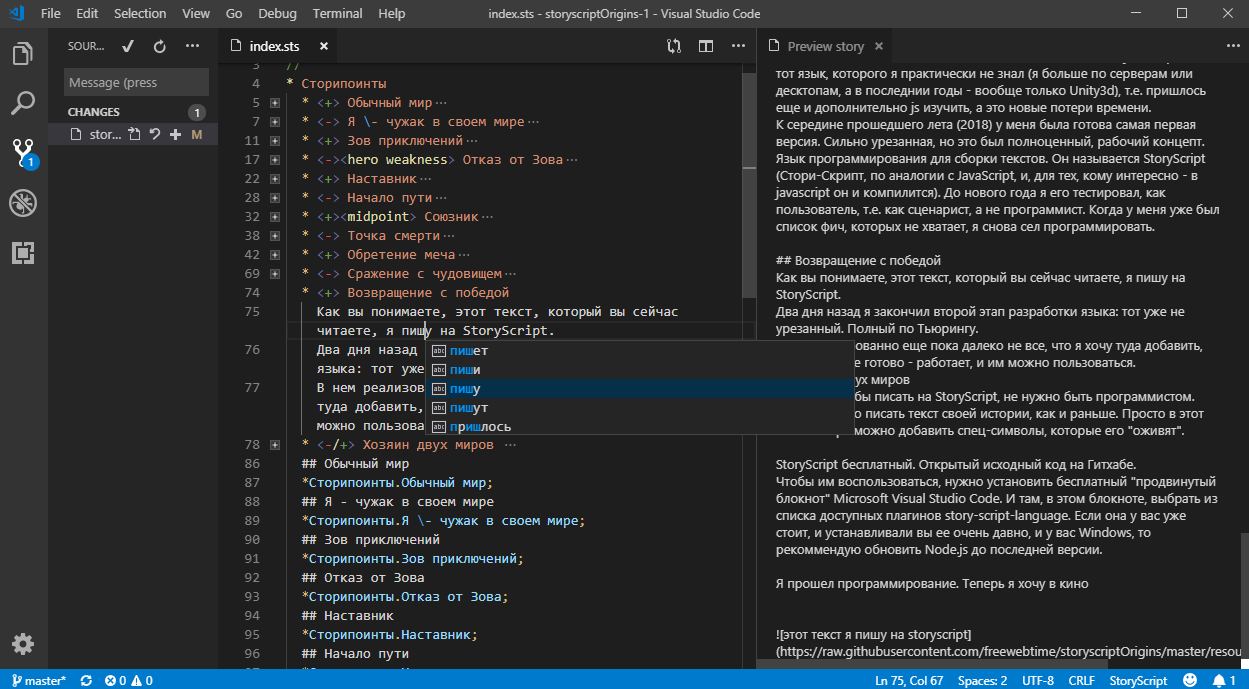This screenshot has height=689, width=1249.
Task: Pick suggestion пишут from autocomplete list
Action: point(639,408)
